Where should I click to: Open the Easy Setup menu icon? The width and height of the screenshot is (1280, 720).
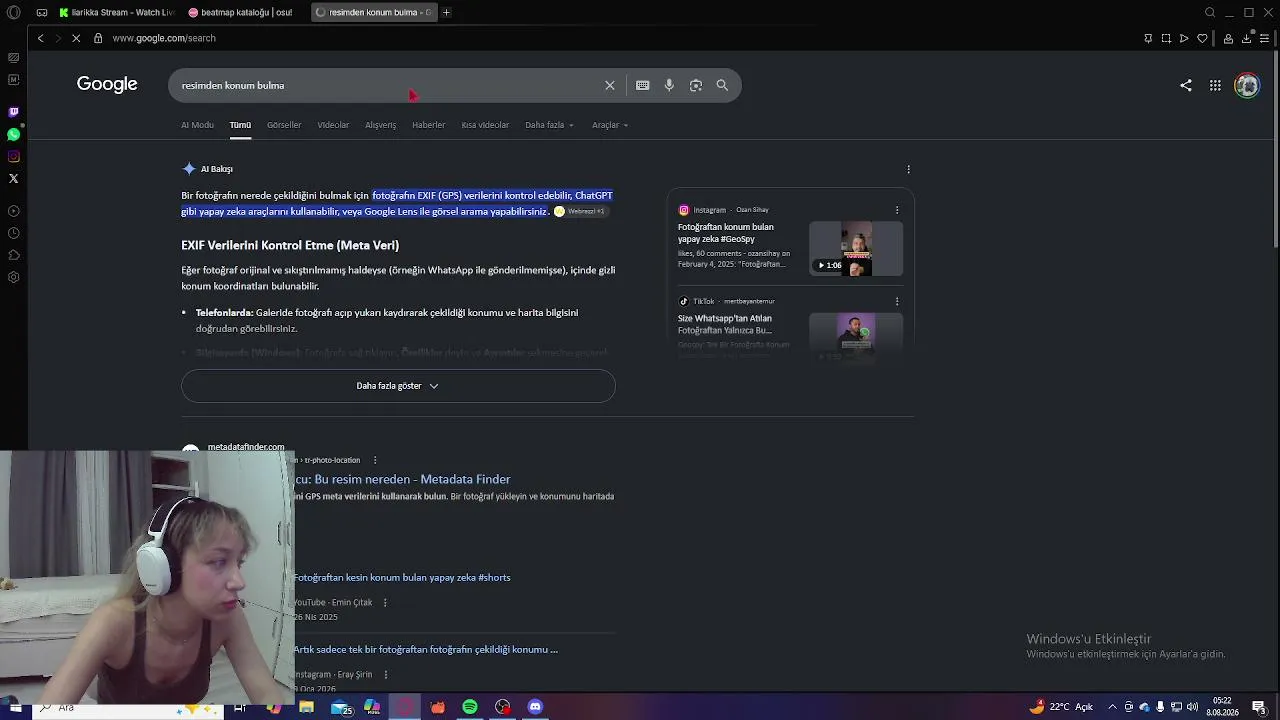(1264, 38)
